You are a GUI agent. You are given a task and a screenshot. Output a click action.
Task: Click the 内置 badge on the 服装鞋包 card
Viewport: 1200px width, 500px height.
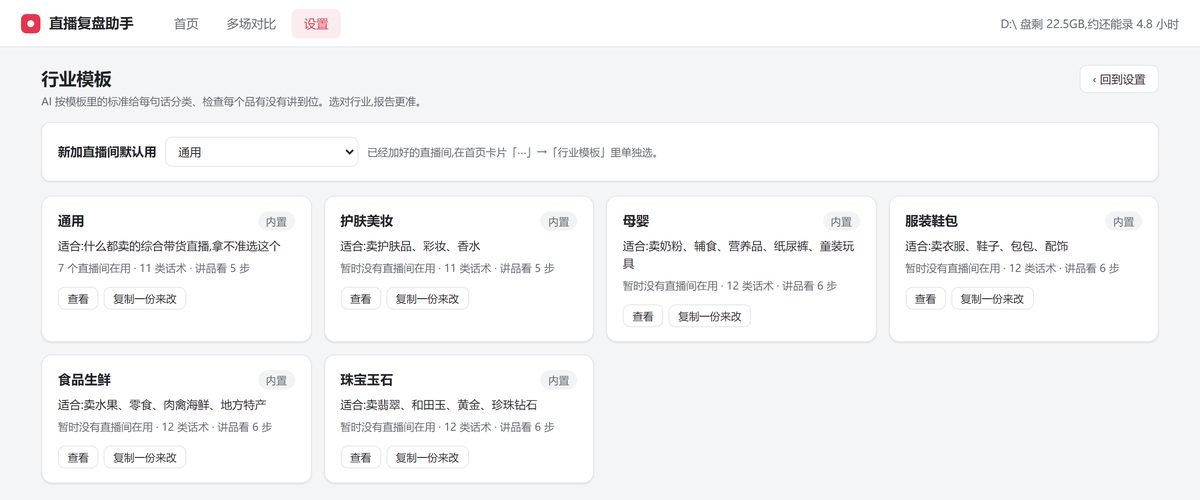(x=1124, y=222)
